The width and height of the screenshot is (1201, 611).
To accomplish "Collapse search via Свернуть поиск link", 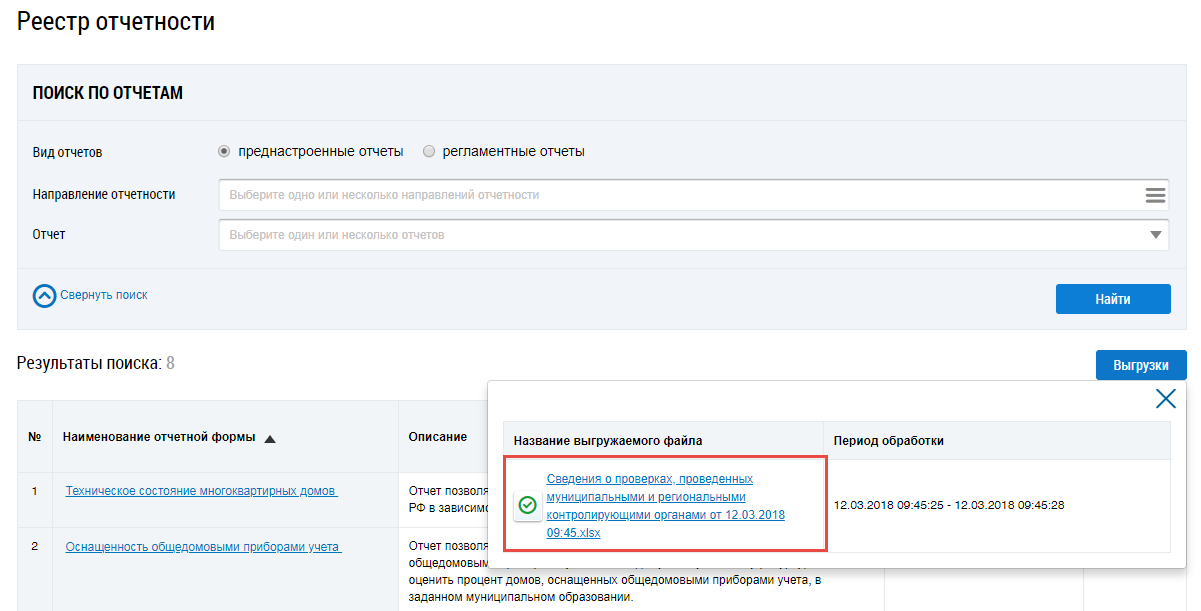I will click(x=103, y=295).
